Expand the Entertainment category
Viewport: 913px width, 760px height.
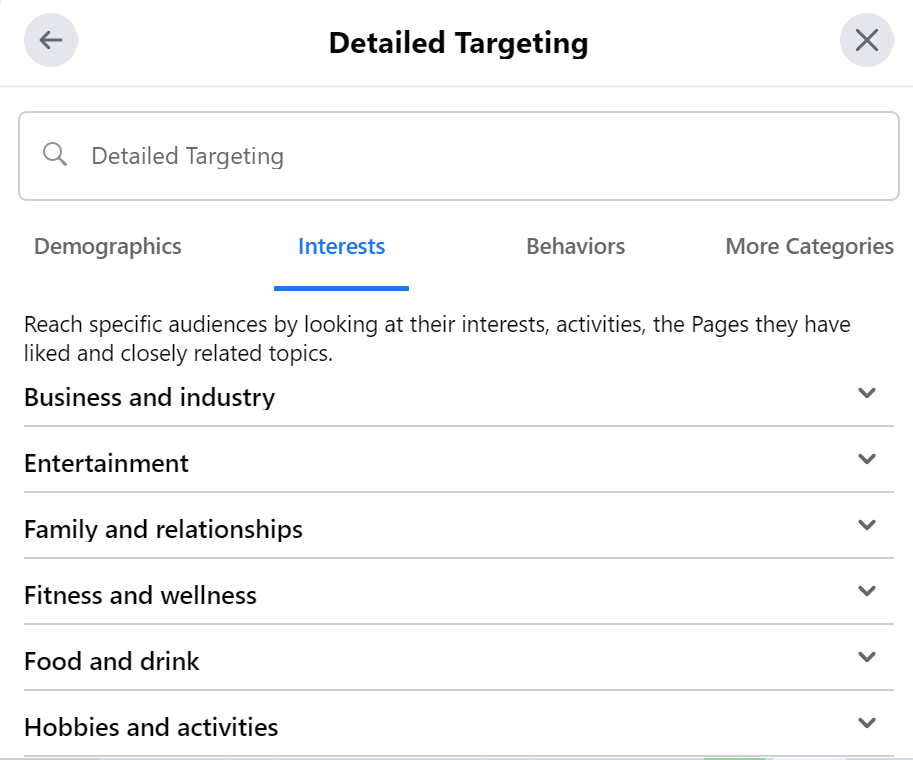coord(866,459)
